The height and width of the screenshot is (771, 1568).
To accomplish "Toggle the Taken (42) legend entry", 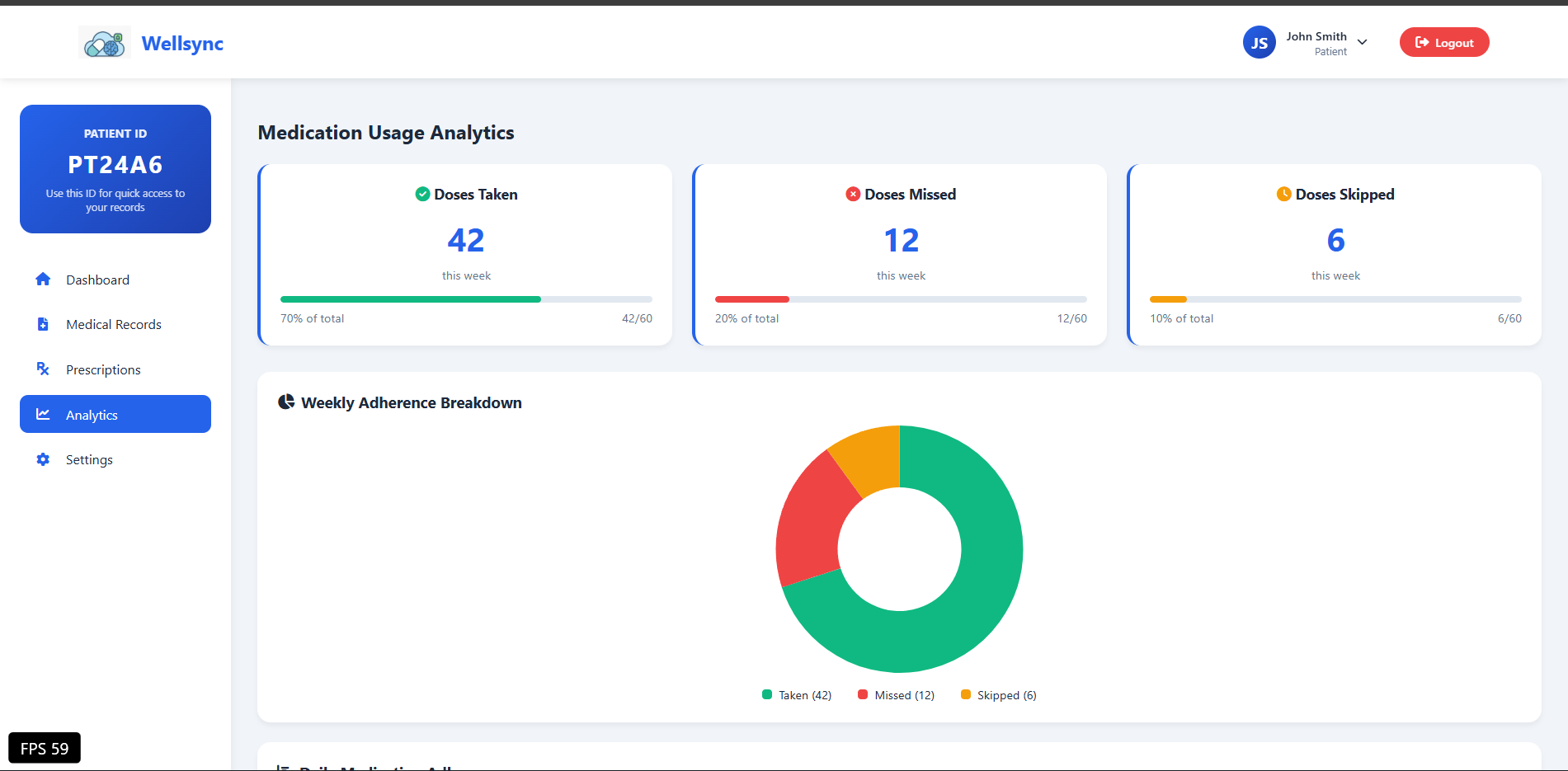I will coord(797,695).
